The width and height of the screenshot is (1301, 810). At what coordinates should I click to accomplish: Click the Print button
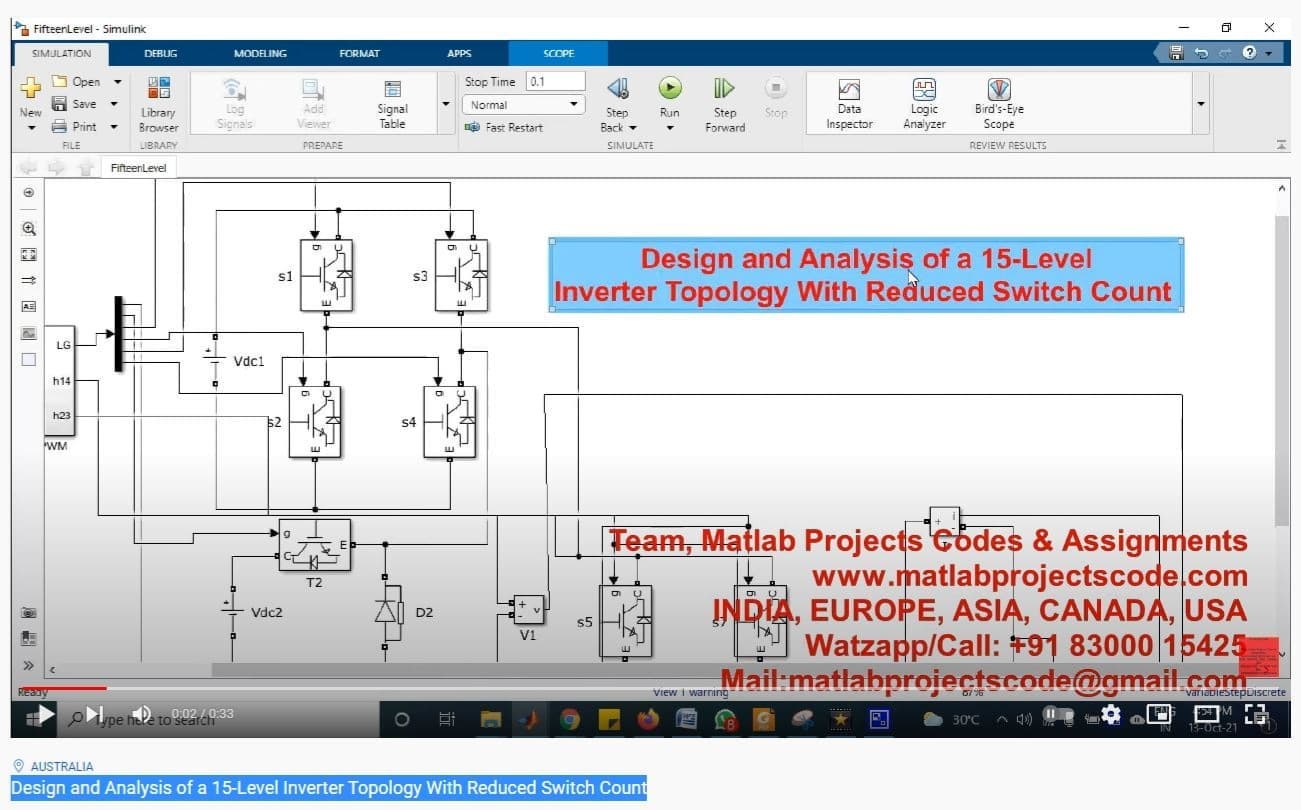pyautogui.click(x=75, y=127)
